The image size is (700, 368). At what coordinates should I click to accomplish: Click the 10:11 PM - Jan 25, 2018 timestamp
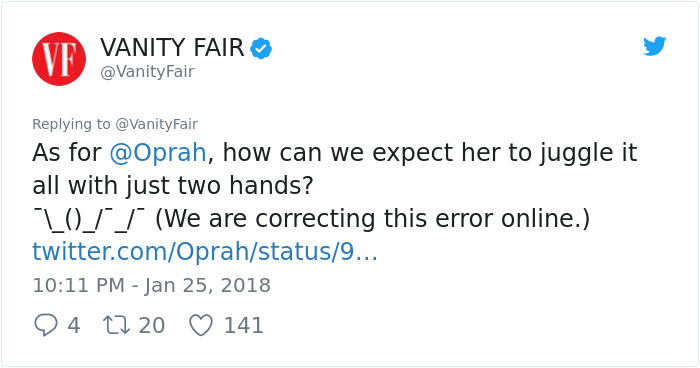[x=151, y=285]
